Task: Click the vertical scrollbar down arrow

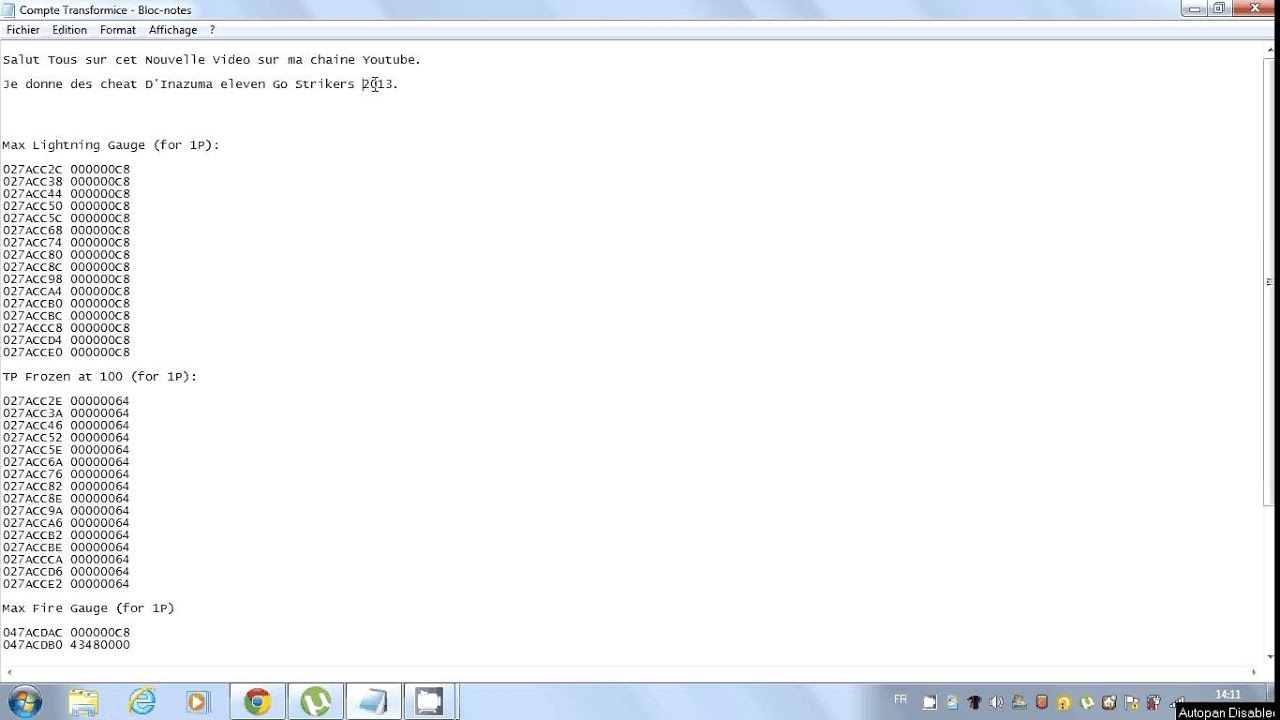Action: pos(1270,656)
